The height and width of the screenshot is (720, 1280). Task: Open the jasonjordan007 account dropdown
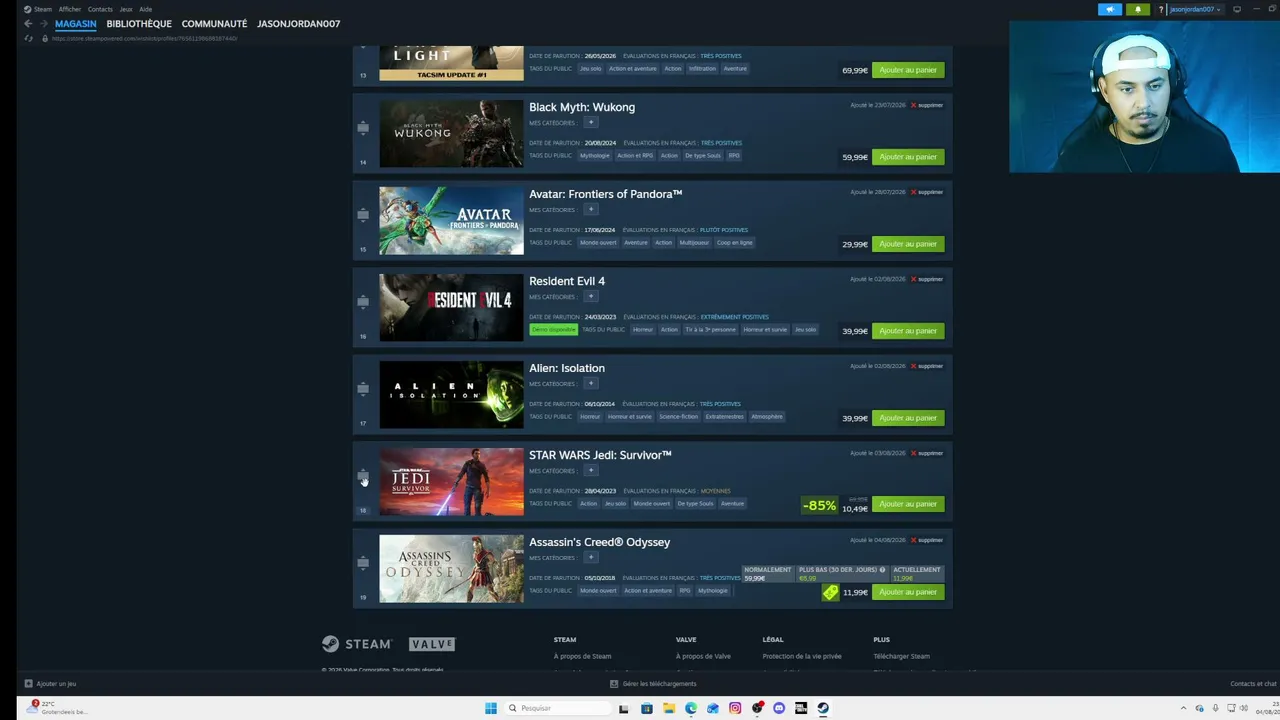(1194, 10)
